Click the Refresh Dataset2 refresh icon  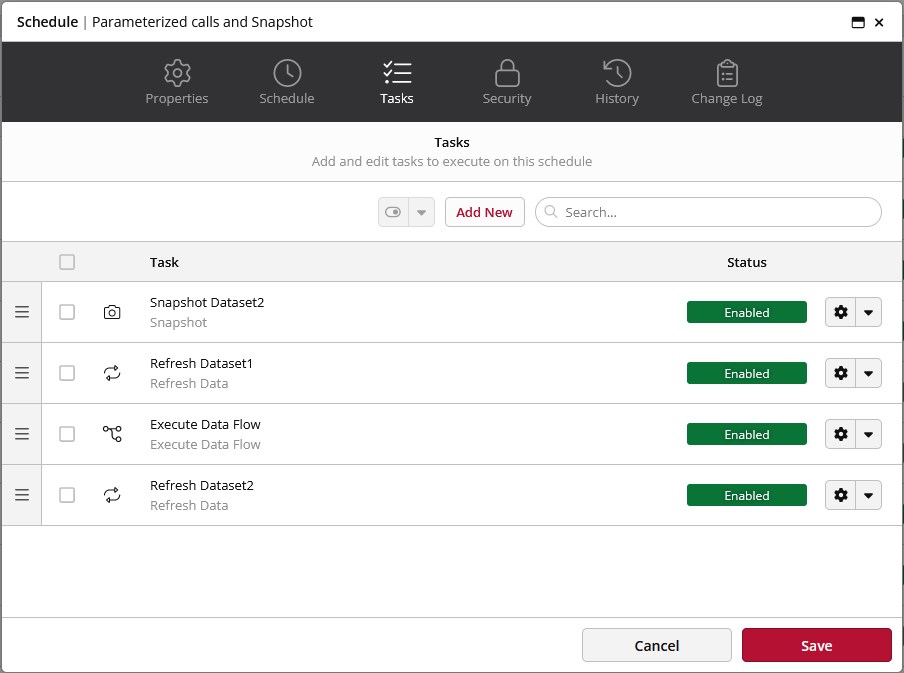point(112,495)
